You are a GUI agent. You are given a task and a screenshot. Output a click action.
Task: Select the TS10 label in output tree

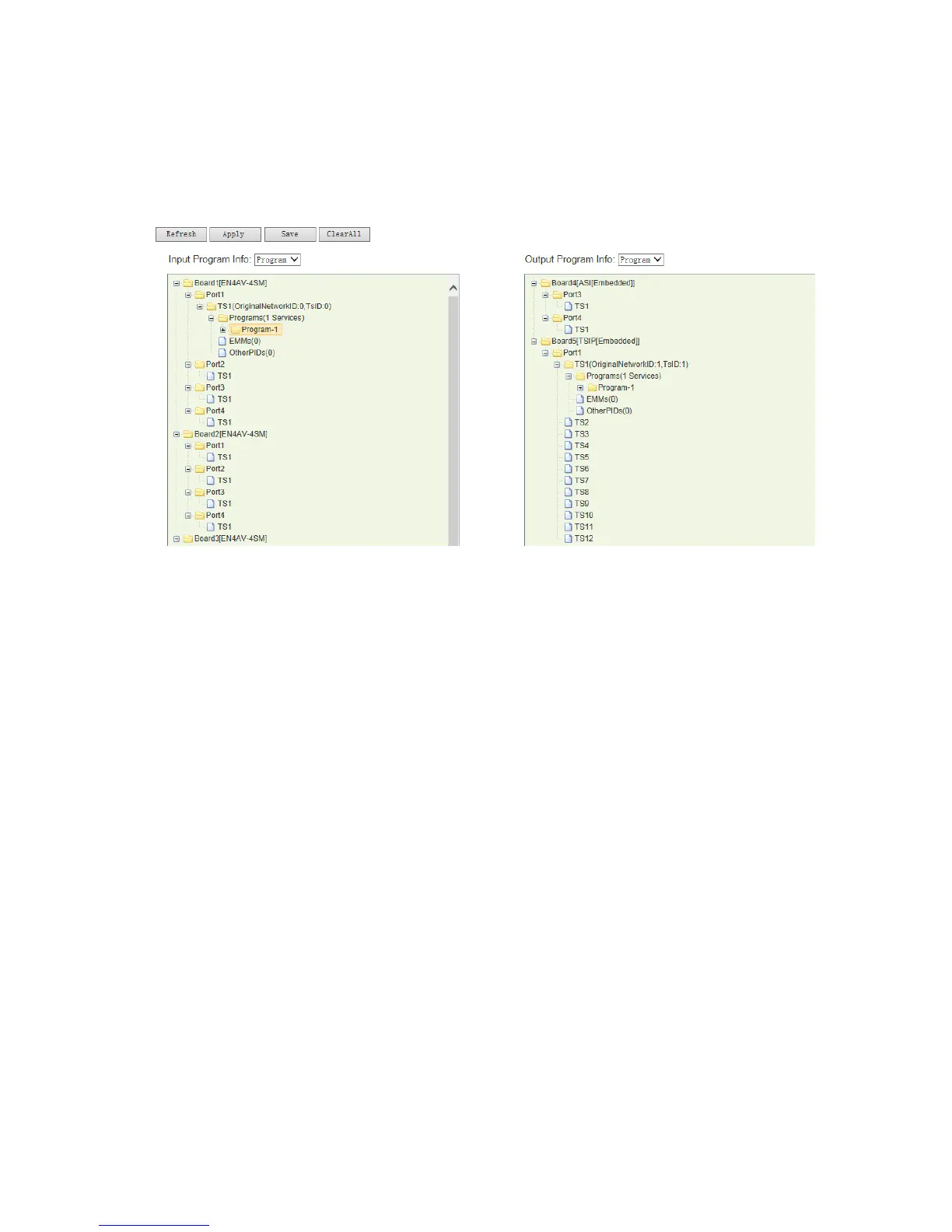(584, 516)
